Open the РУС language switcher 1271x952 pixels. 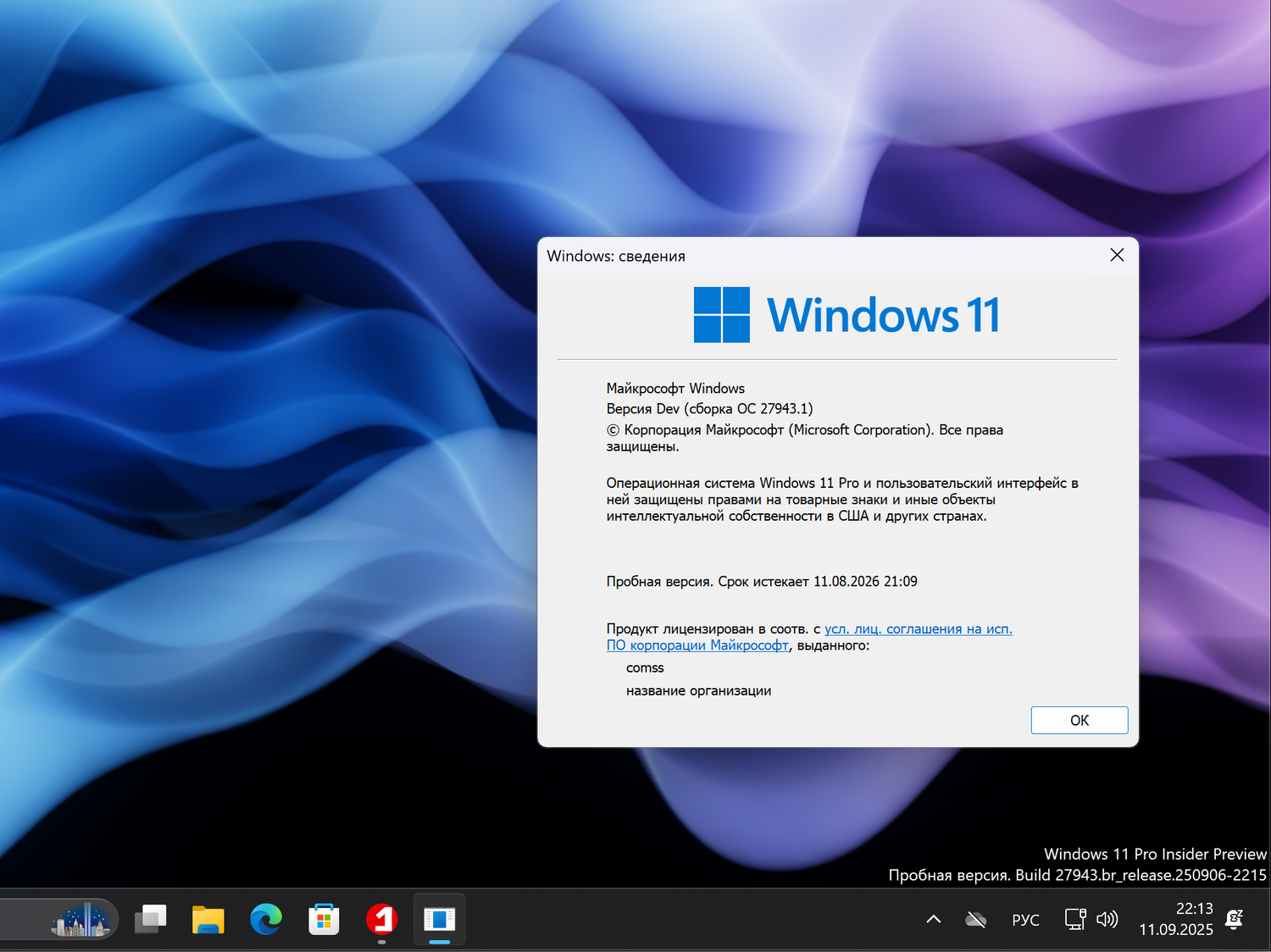pyautogui.click(x=1025, y=919)
